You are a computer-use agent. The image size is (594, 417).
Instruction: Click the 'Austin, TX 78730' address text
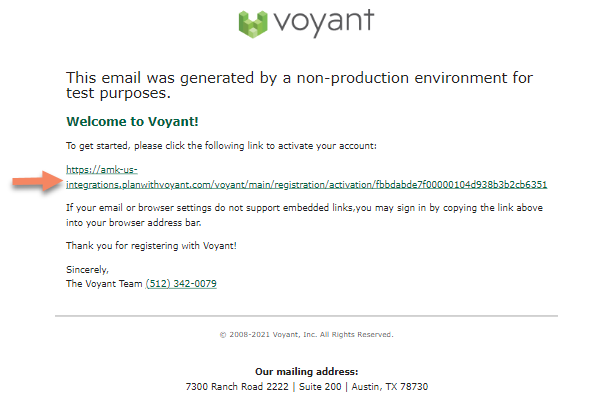coord(390,387)
